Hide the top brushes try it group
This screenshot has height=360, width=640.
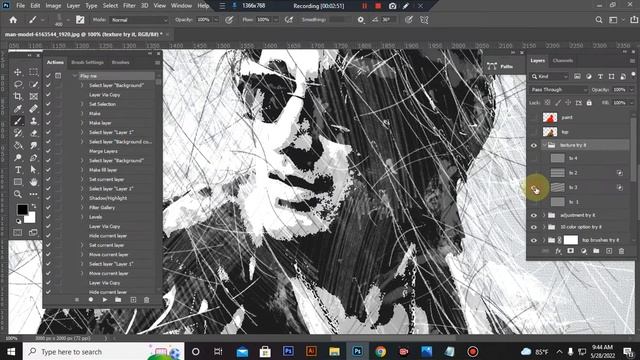point(533,240)
